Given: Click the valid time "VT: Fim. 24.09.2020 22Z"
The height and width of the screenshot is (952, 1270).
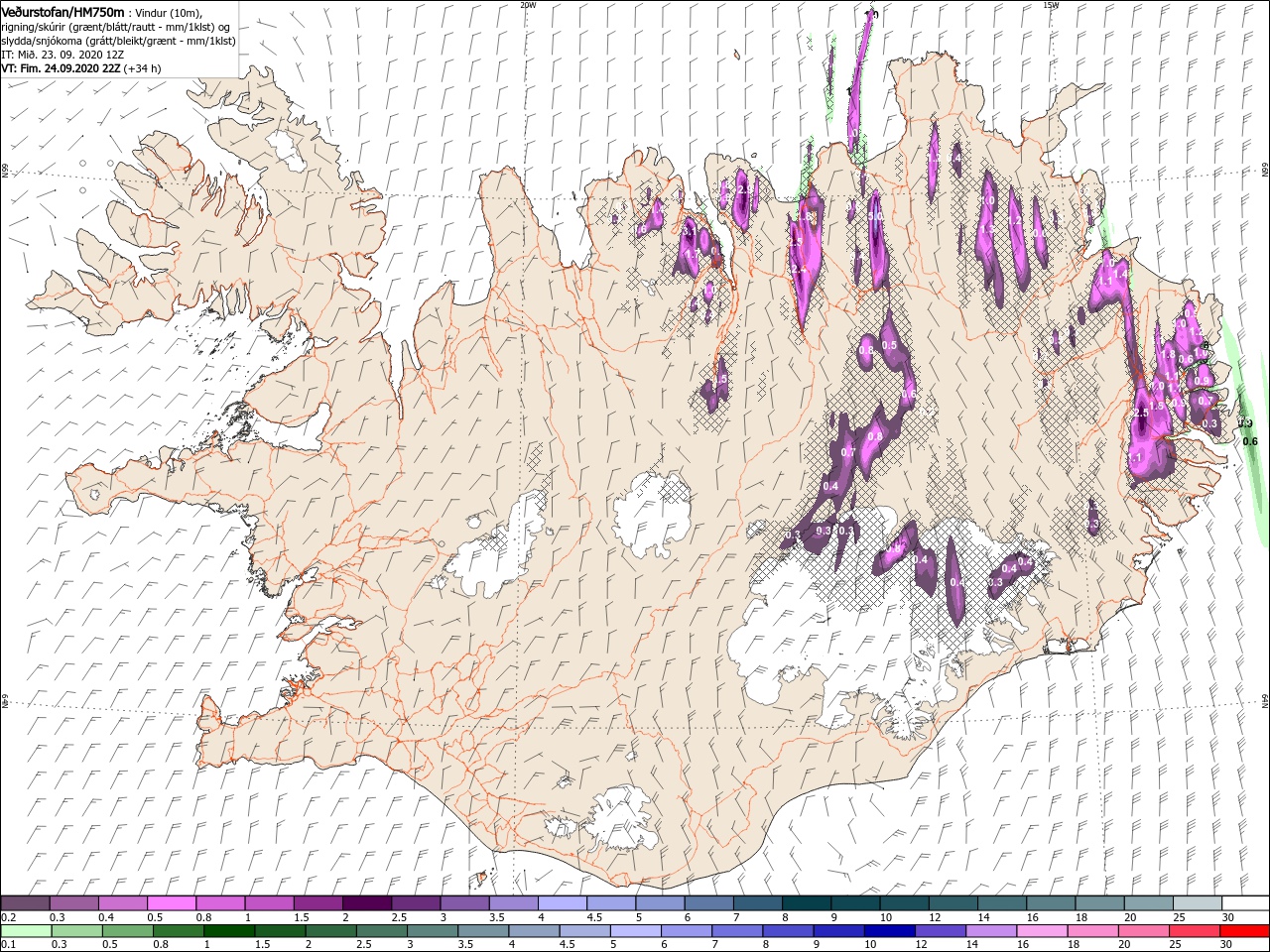Looking at the screenshot, I should [62, 68].
